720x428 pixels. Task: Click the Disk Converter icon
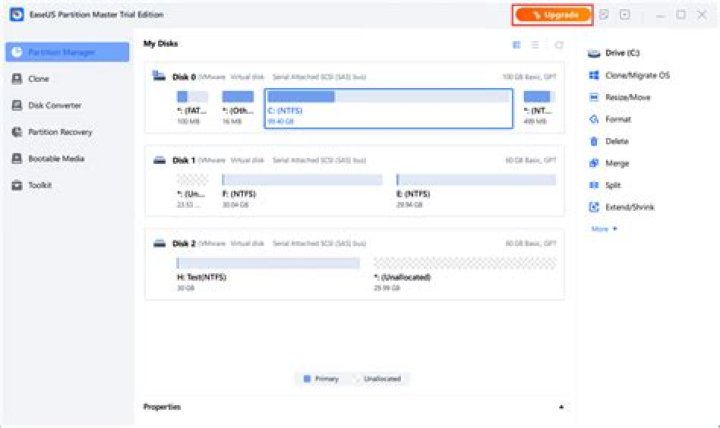click(17, 106)
